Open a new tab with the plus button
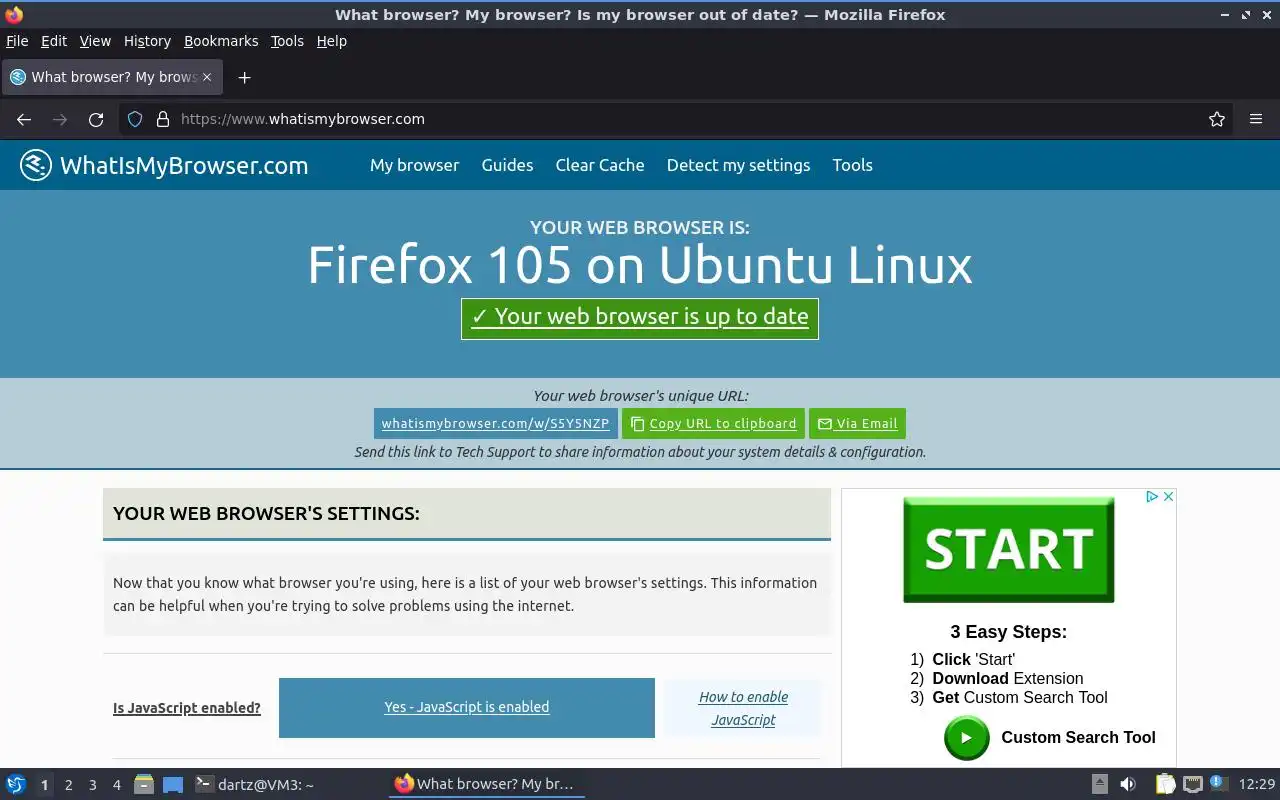Screen dimensions: 1280x800 coord(244,77)
